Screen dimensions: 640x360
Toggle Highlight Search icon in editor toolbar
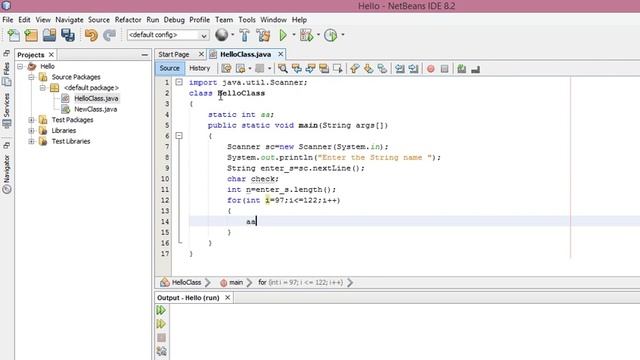[324, 69]
